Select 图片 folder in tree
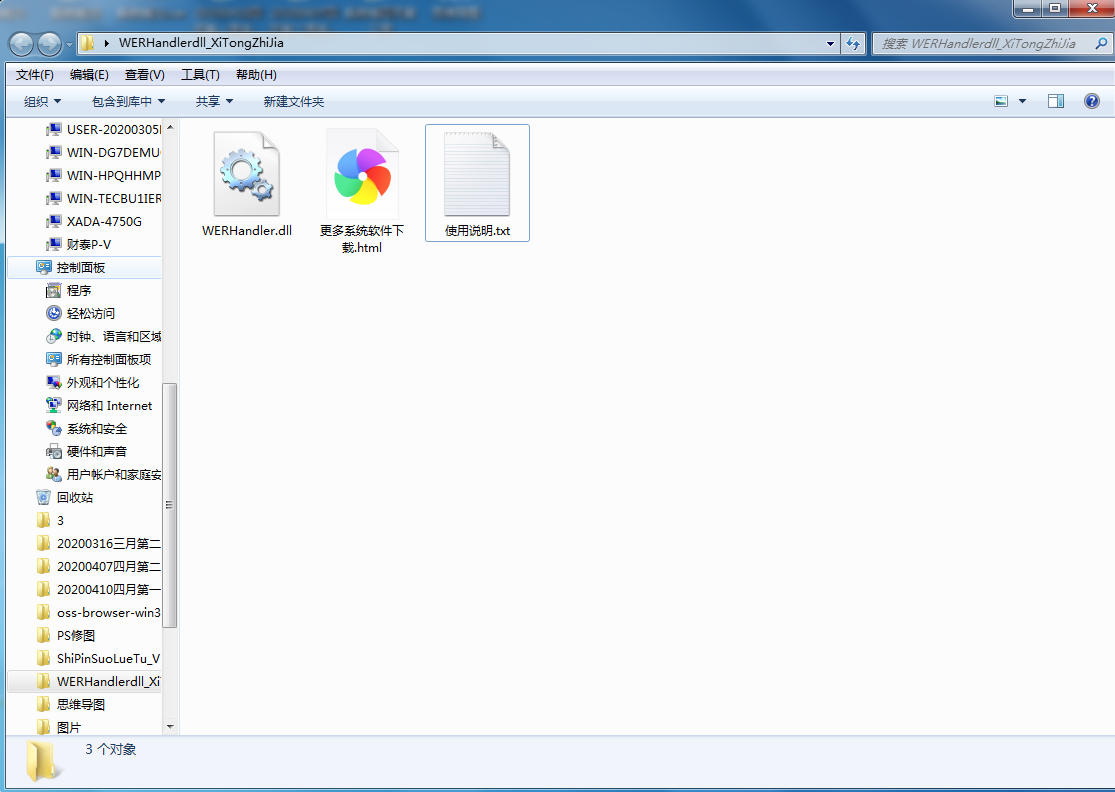 click(58, 727)
